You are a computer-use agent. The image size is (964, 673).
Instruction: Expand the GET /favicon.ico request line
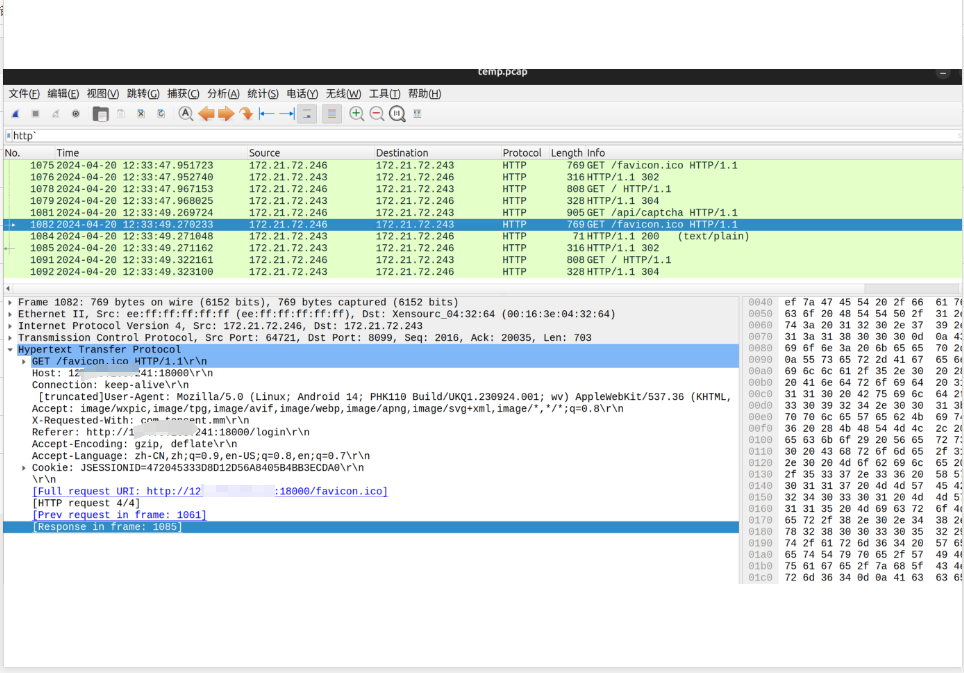coord(24,361)
